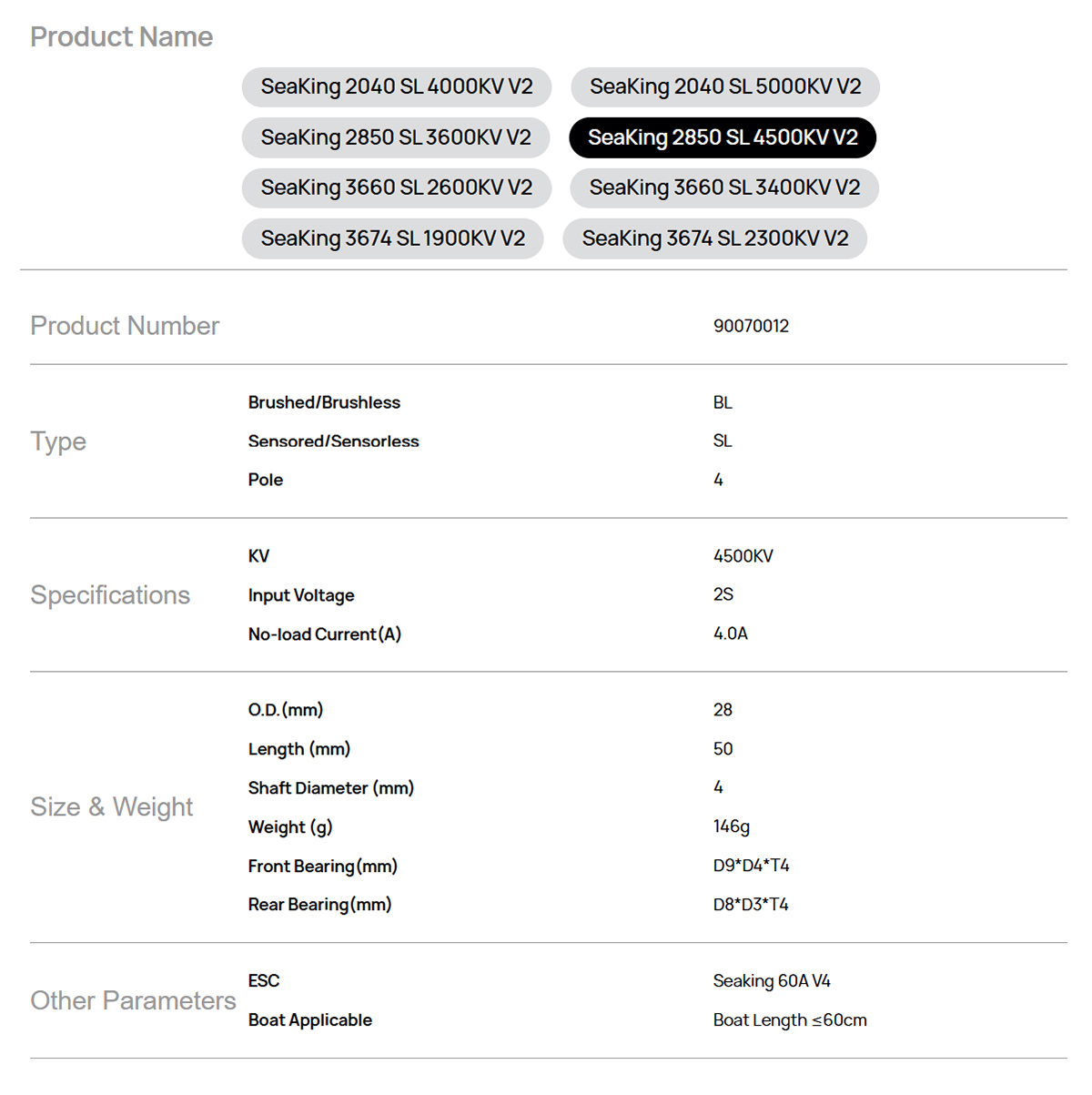This screenshot has height=1095, width=1092.
Task: Click the Size & Weight section heading
Action: click(x=112, y=807)
